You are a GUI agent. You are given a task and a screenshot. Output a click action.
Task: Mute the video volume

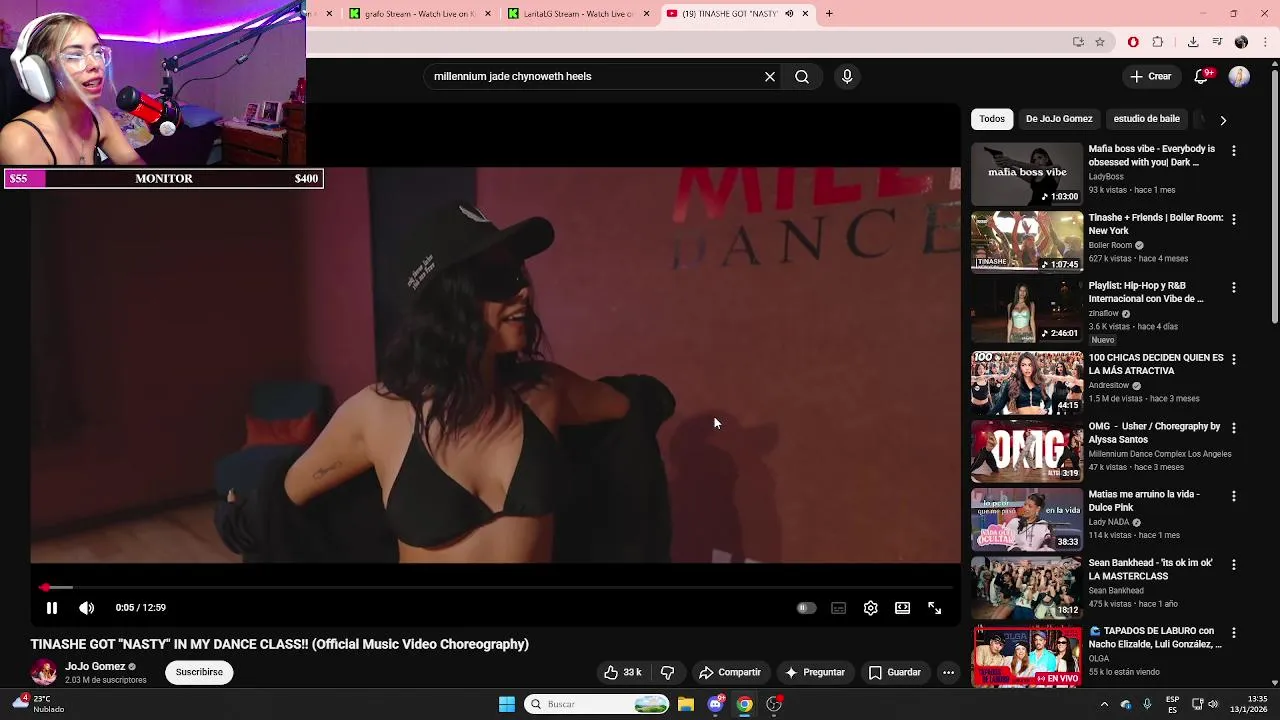pyautogui.click(x=87, y=608)
